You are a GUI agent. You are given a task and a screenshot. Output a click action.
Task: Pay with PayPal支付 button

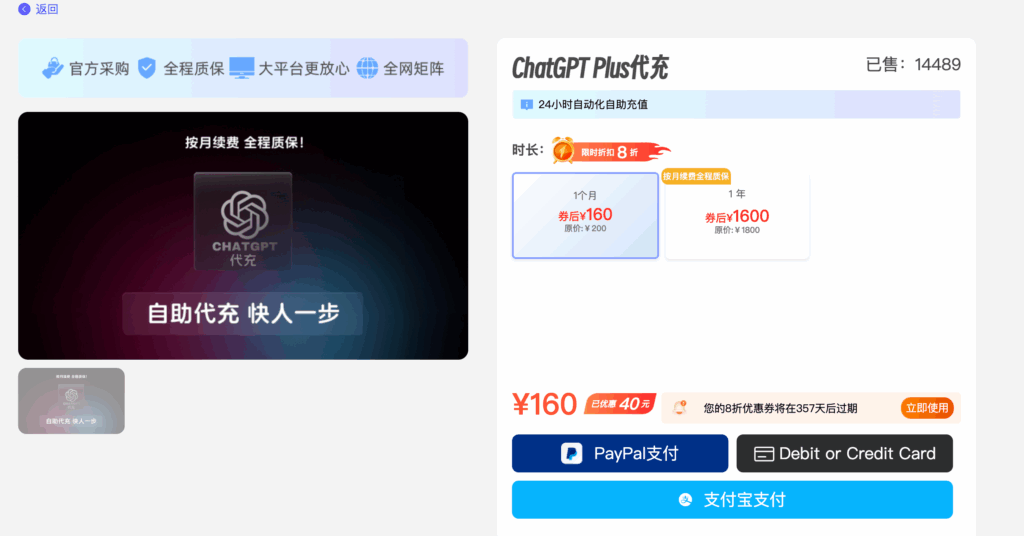coord(620,454)
